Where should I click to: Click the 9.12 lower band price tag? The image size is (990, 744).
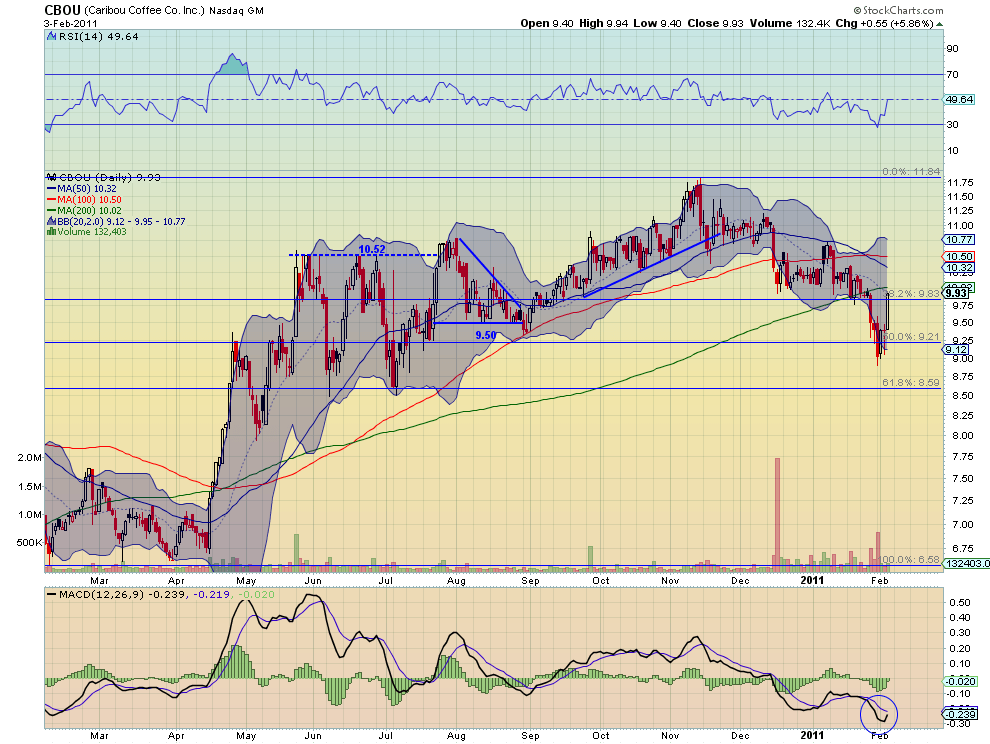955,350
